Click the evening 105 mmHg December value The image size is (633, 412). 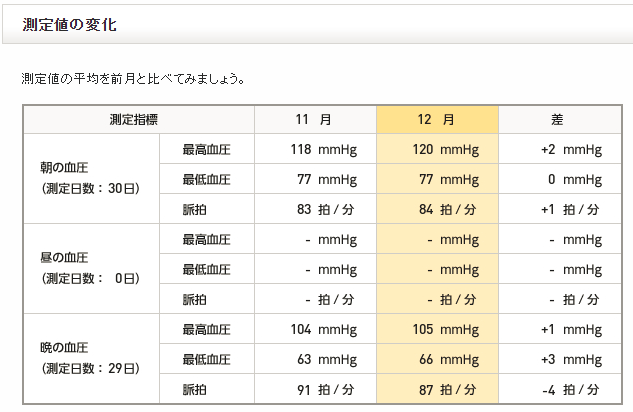pyautogui.click(x=437, y=329)
